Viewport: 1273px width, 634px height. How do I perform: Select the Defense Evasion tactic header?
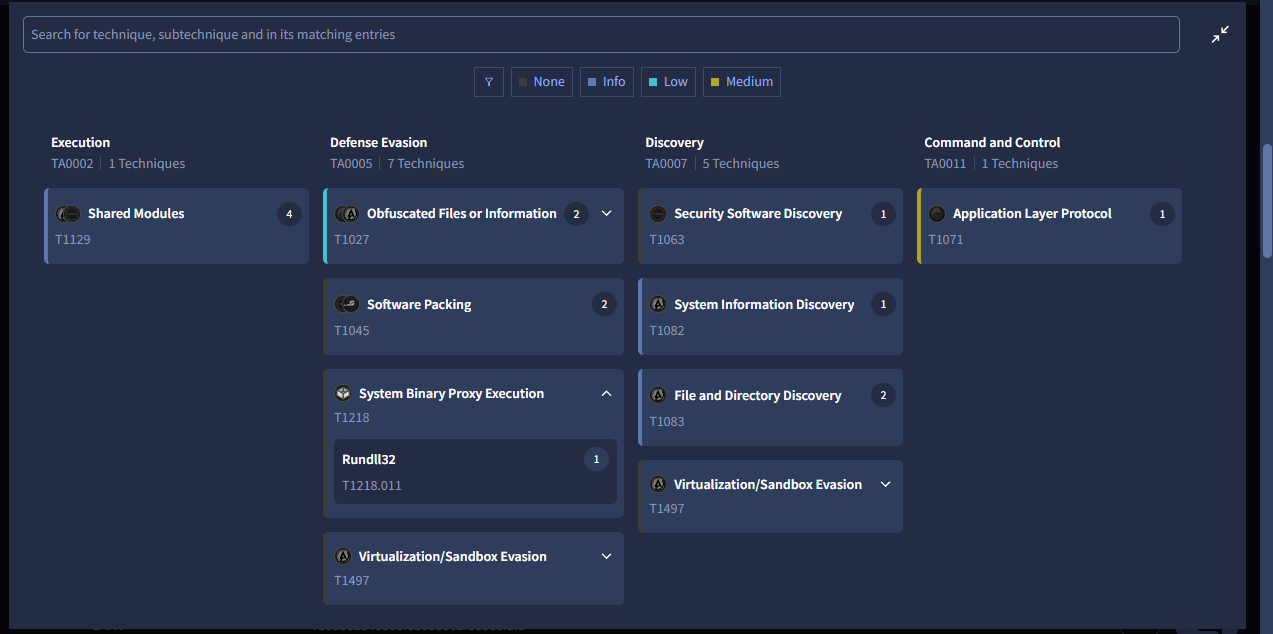[379, 143]
